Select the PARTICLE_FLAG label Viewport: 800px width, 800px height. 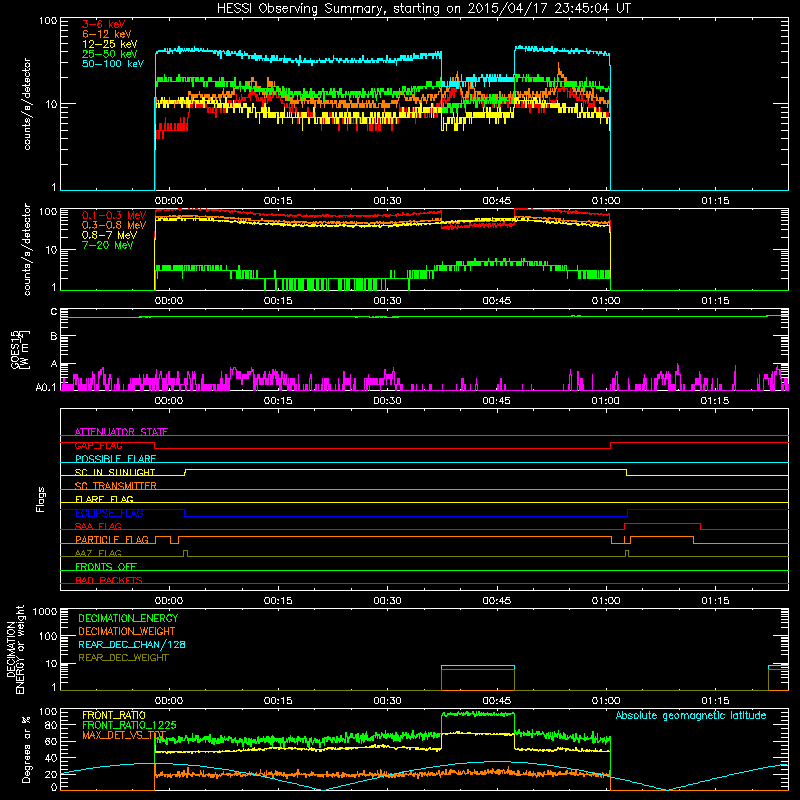pos(112,540)
